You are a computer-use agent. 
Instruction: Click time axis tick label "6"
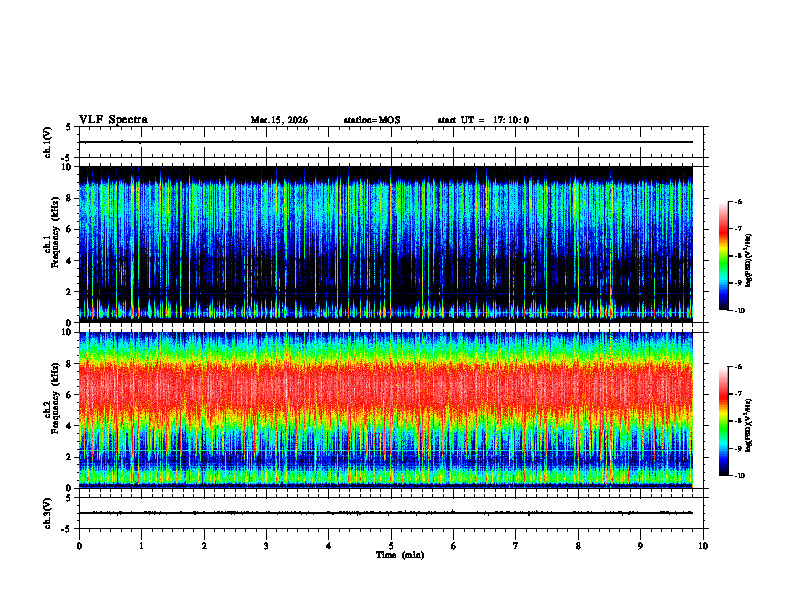453,546
